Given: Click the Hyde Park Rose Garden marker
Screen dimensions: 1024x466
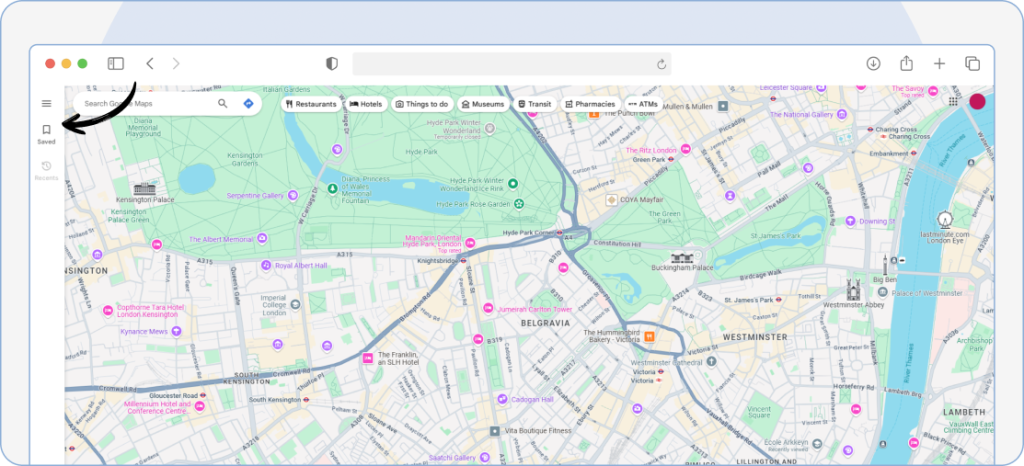Looking at the screenshot, I should point(519,204).
